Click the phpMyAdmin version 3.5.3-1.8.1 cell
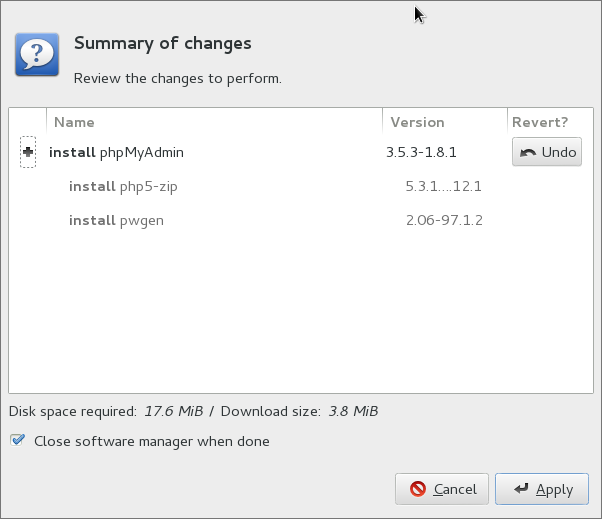The width and height of the screenshot is (602, 519). coord(421,152)
